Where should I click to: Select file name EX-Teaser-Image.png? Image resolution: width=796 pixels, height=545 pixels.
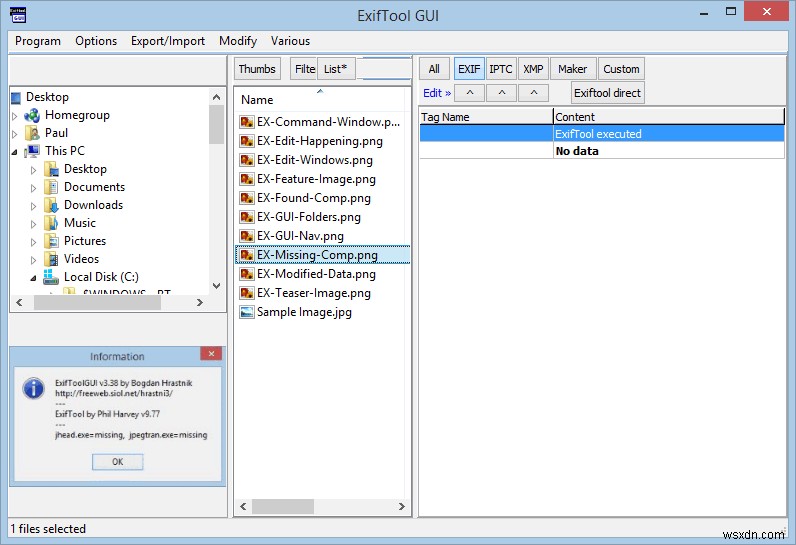click(x=314, y=293)
